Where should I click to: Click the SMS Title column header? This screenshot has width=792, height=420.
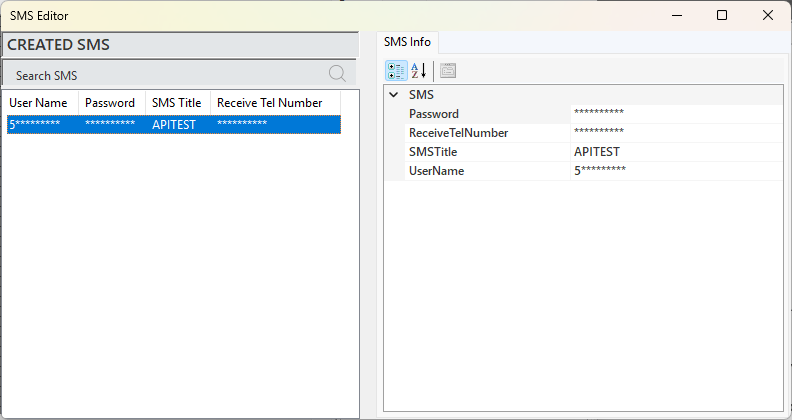pos(178,103)
